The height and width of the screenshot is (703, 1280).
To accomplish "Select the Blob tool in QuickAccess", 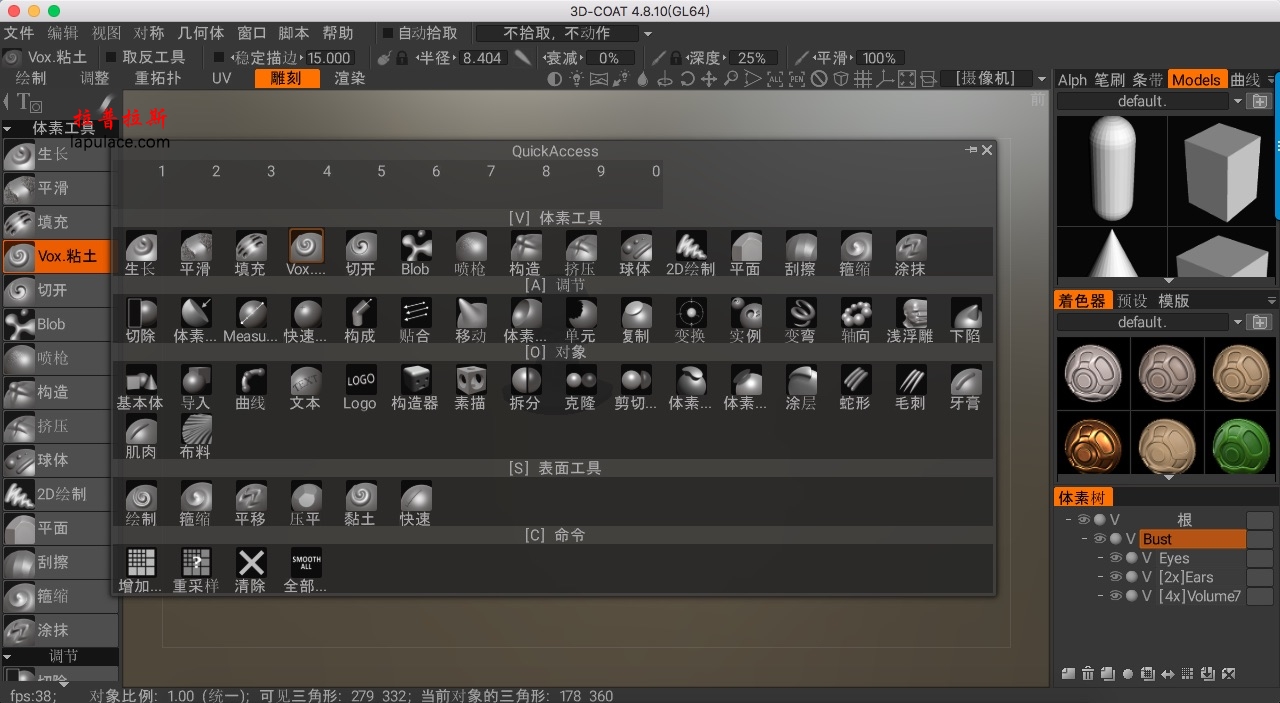I will [415, 252].
